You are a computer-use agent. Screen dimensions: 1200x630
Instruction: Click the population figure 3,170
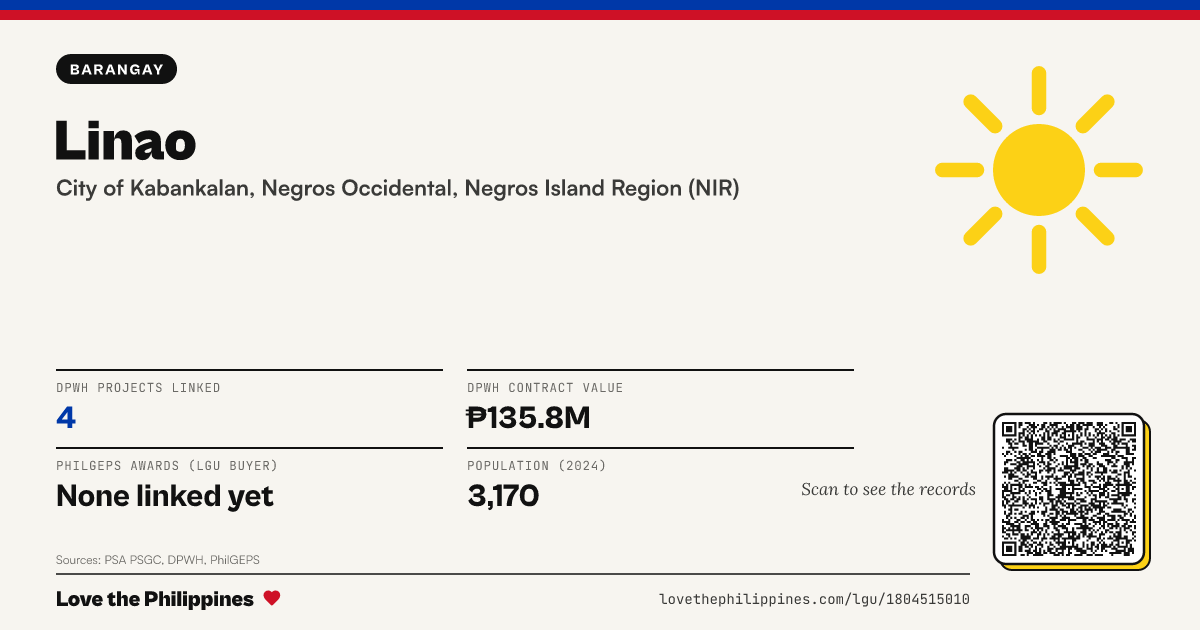(x=503, y=495)
